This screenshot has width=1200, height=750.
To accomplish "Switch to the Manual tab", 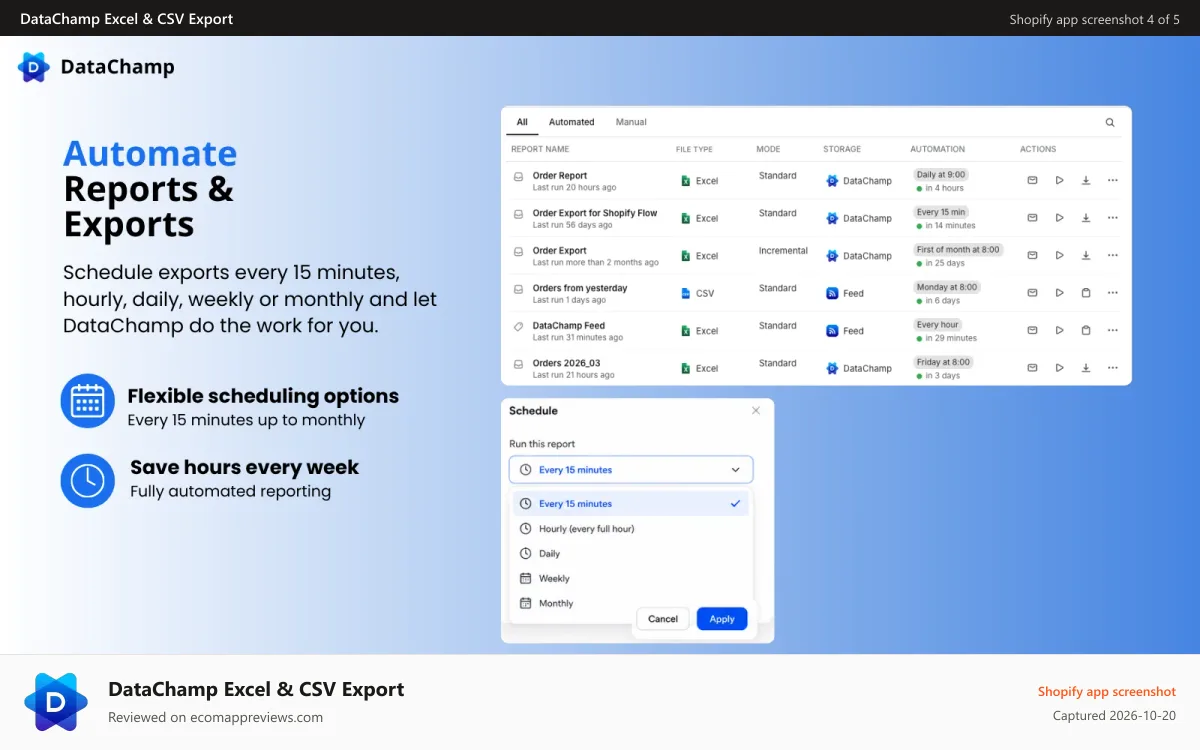I will [x=631, y=122].
